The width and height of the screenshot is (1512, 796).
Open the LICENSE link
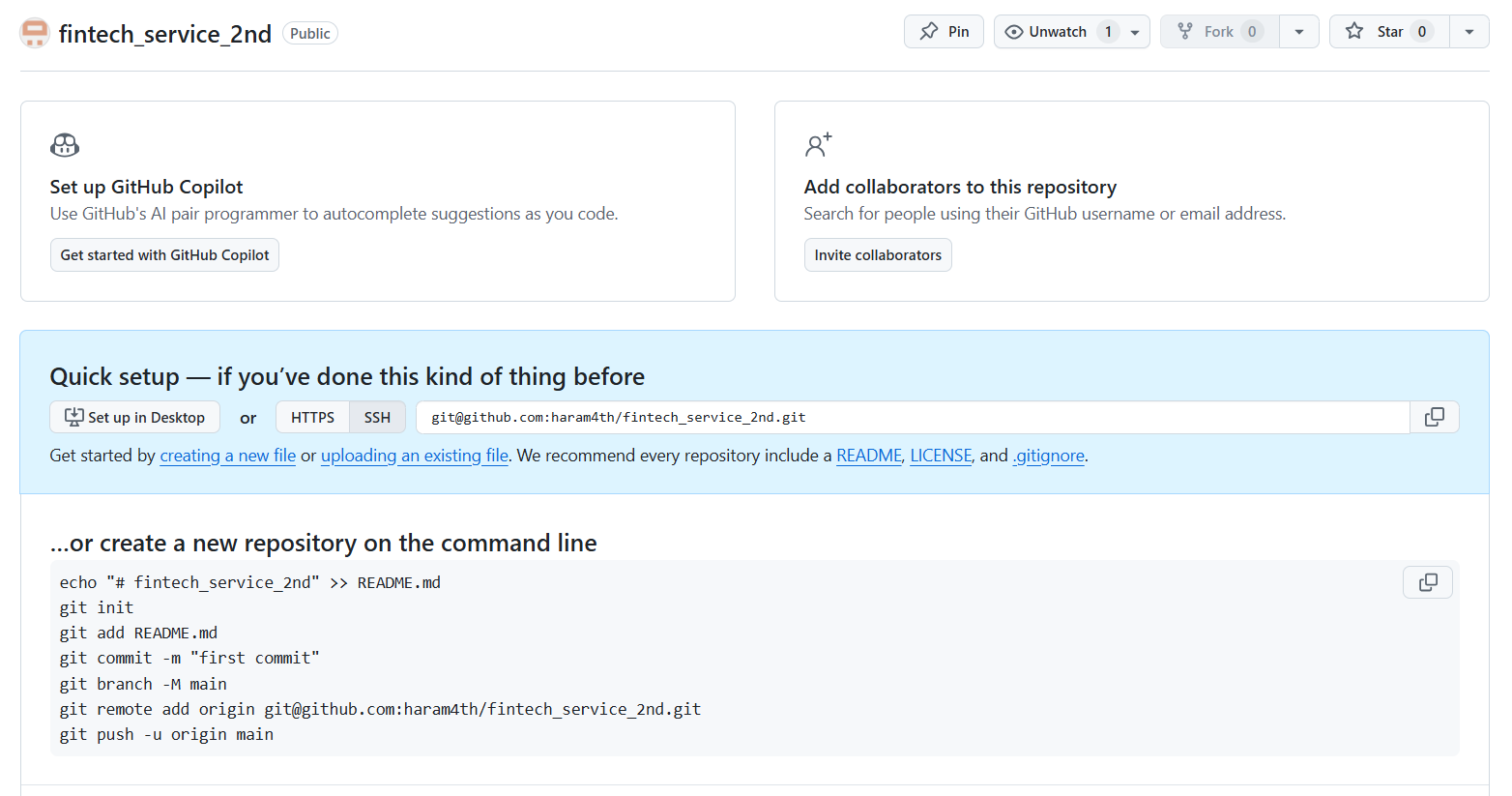[941, 456]
